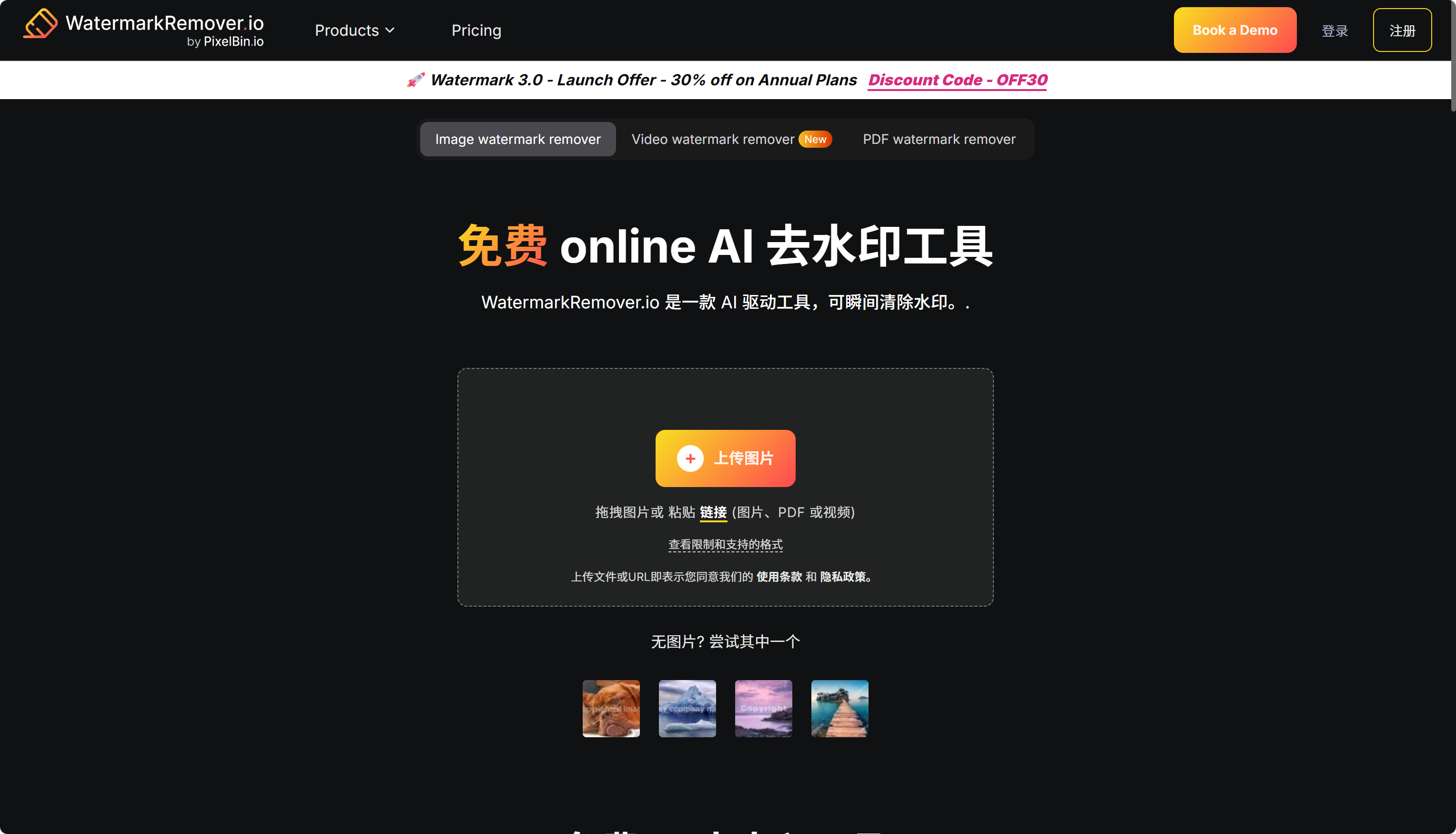Click the plus icon on the upload button
The height and width of the screenshot is (834, 1456).
690,458
